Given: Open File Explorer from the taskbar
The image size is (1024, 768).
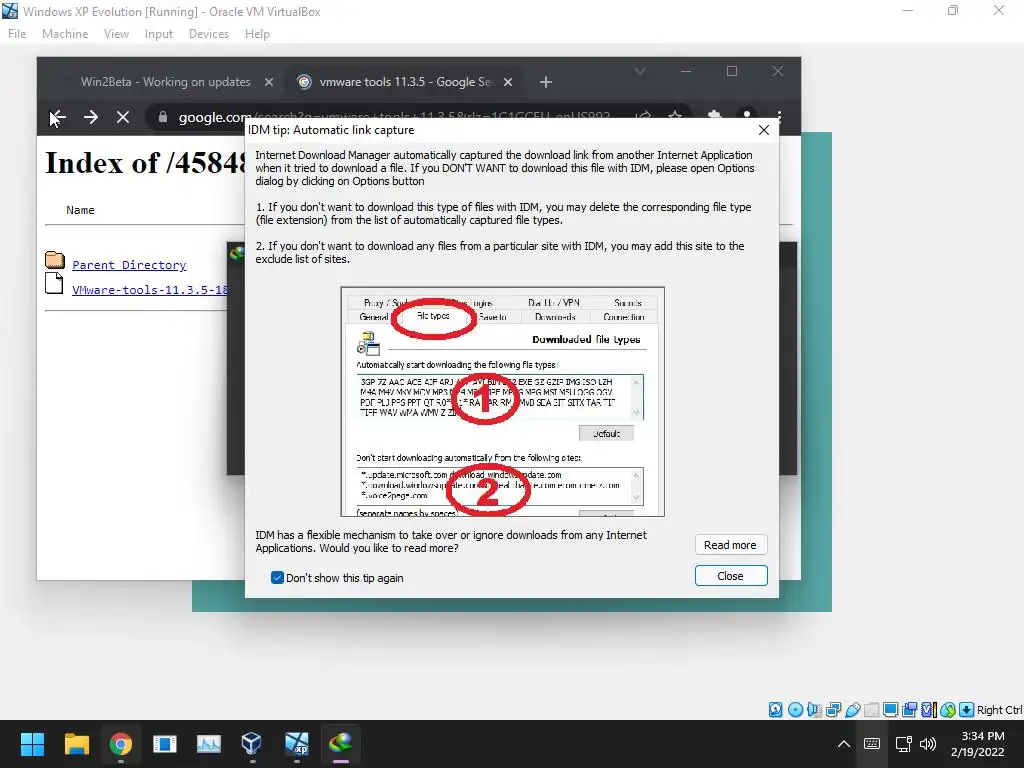Looking at the screenshot, I should point(76,743).
